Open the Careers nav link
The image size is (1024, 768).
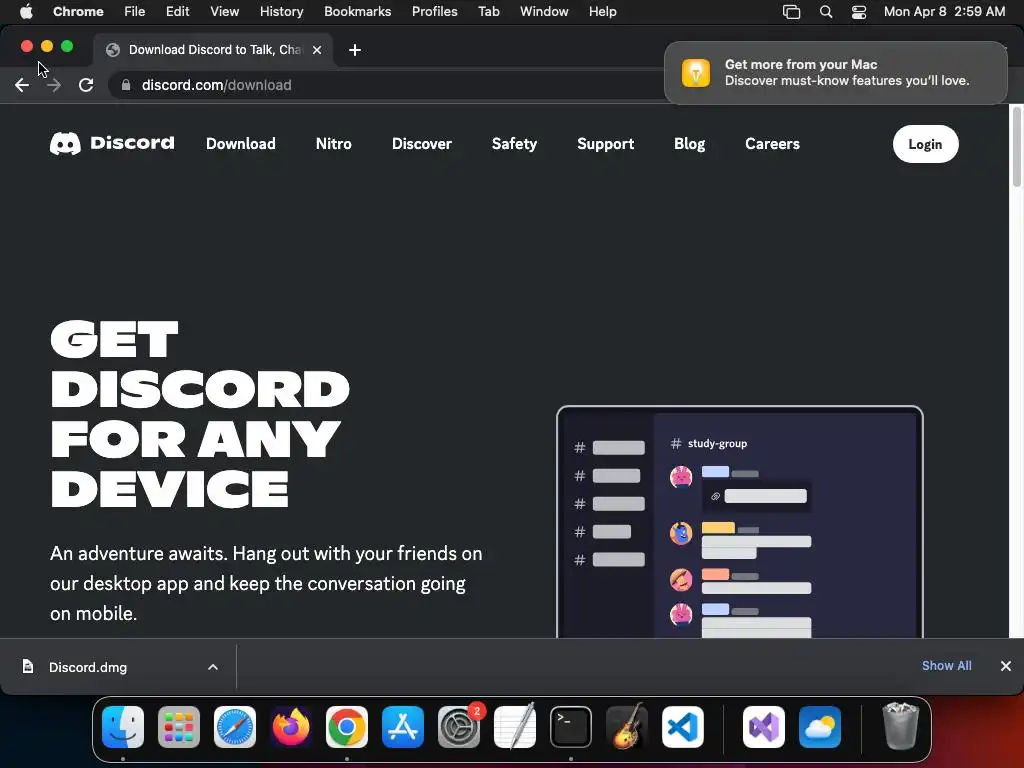(772, 144)
